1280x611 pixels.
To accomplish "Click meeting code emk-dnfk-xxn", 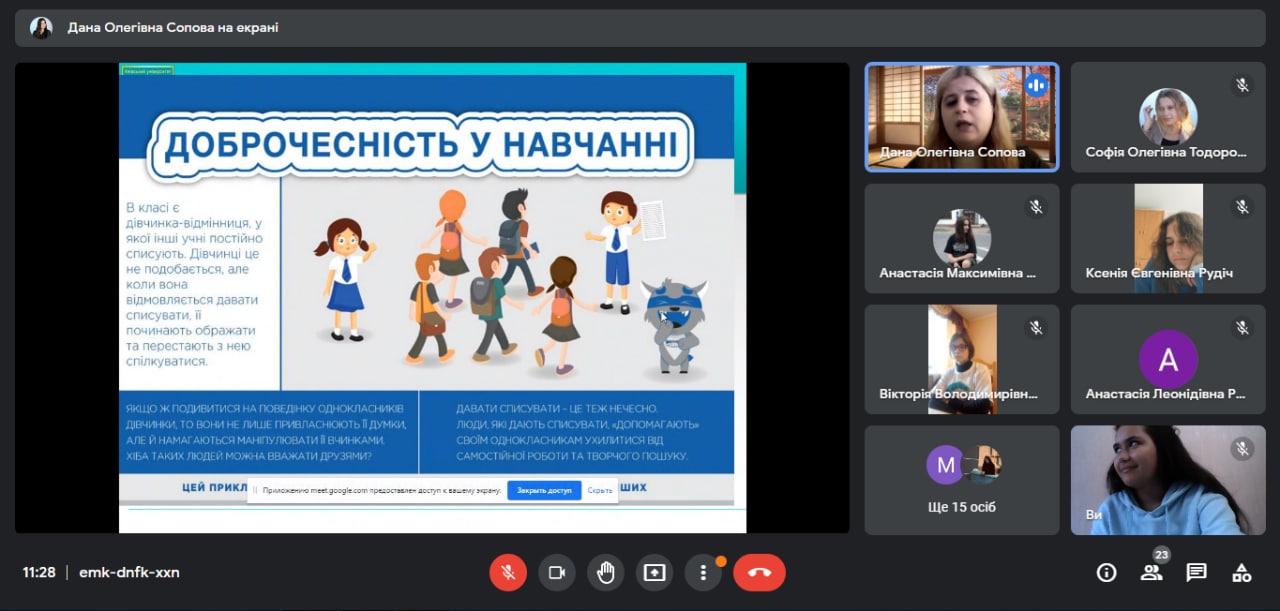I will coord(129,572).
